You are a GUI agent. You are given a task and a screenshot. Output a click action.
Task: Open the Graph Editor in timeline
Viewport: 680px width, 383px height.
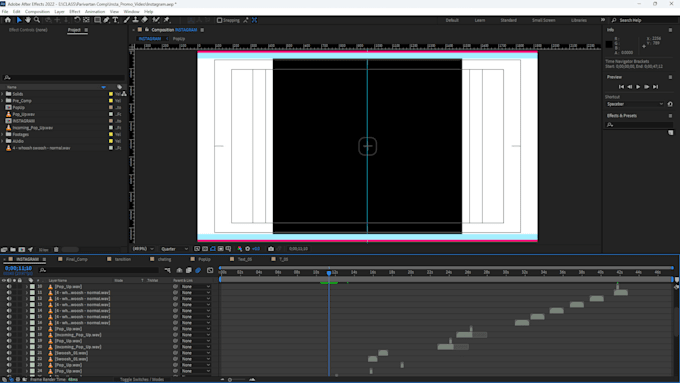click(x=210, y=270)
